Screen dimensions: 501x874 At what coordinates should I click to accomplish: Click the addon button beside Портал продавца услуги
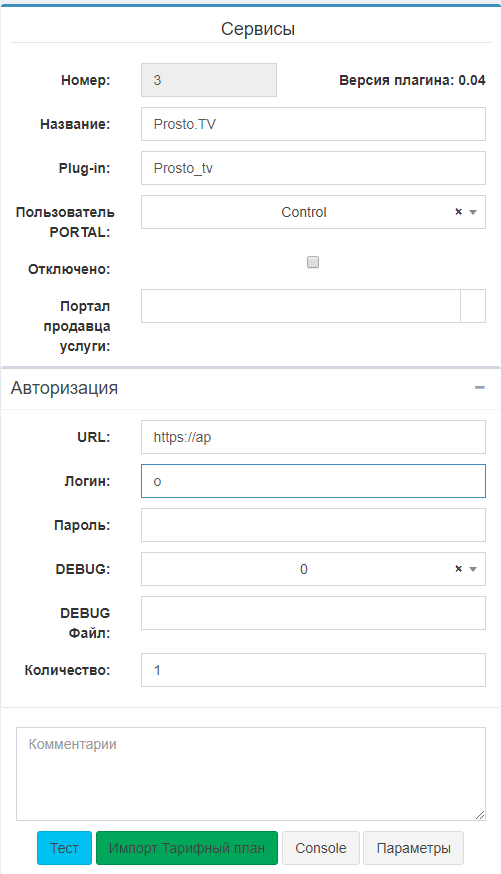coord(473,306)
